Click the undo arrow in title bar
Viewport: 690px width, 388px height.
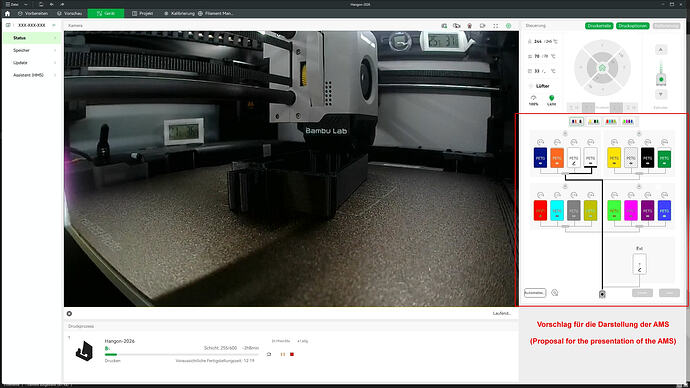[x=51, y=4]
